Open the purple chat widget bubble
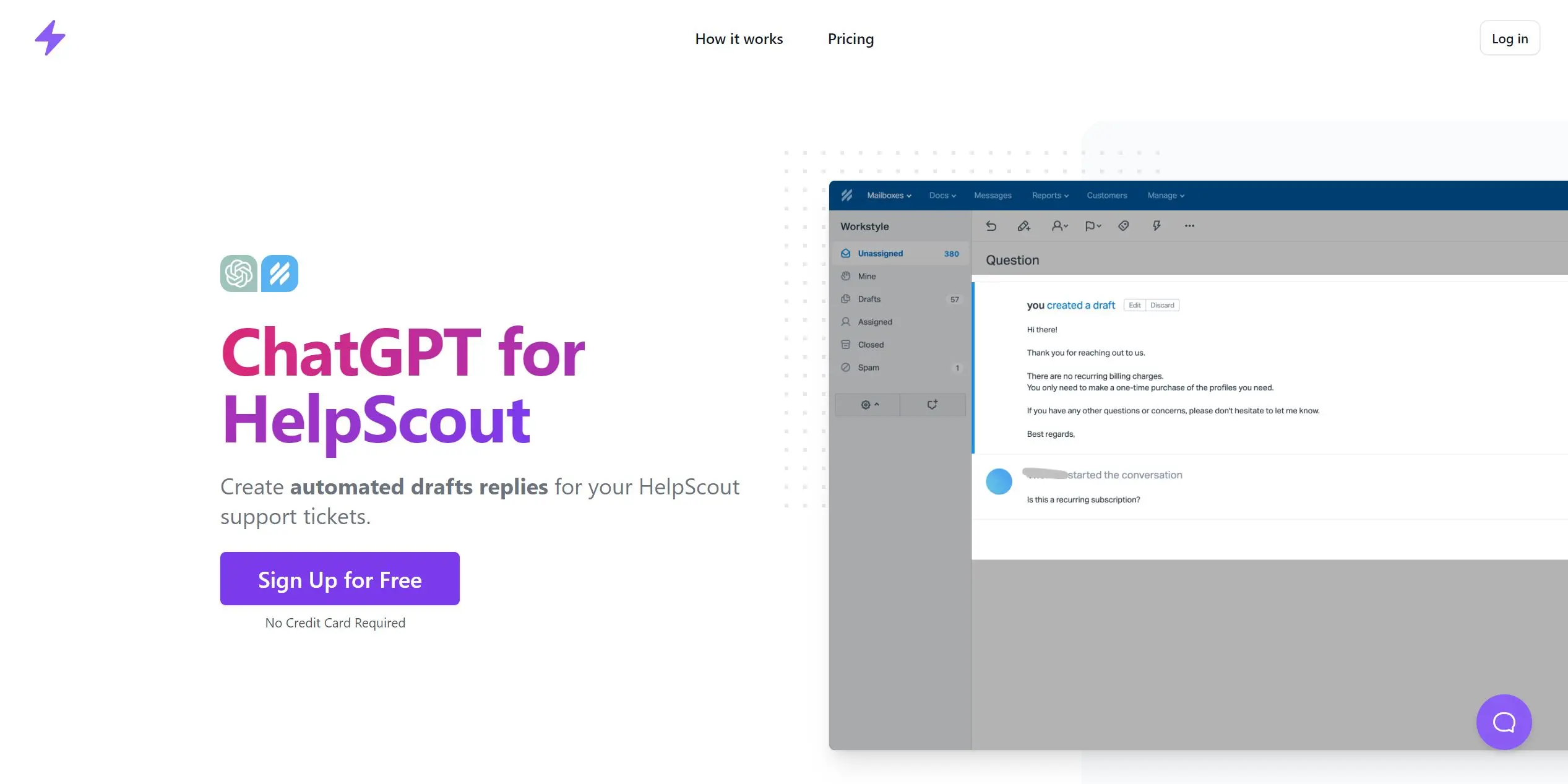Viewport: 1568px width, 784px height. (x=1504, y=722)
